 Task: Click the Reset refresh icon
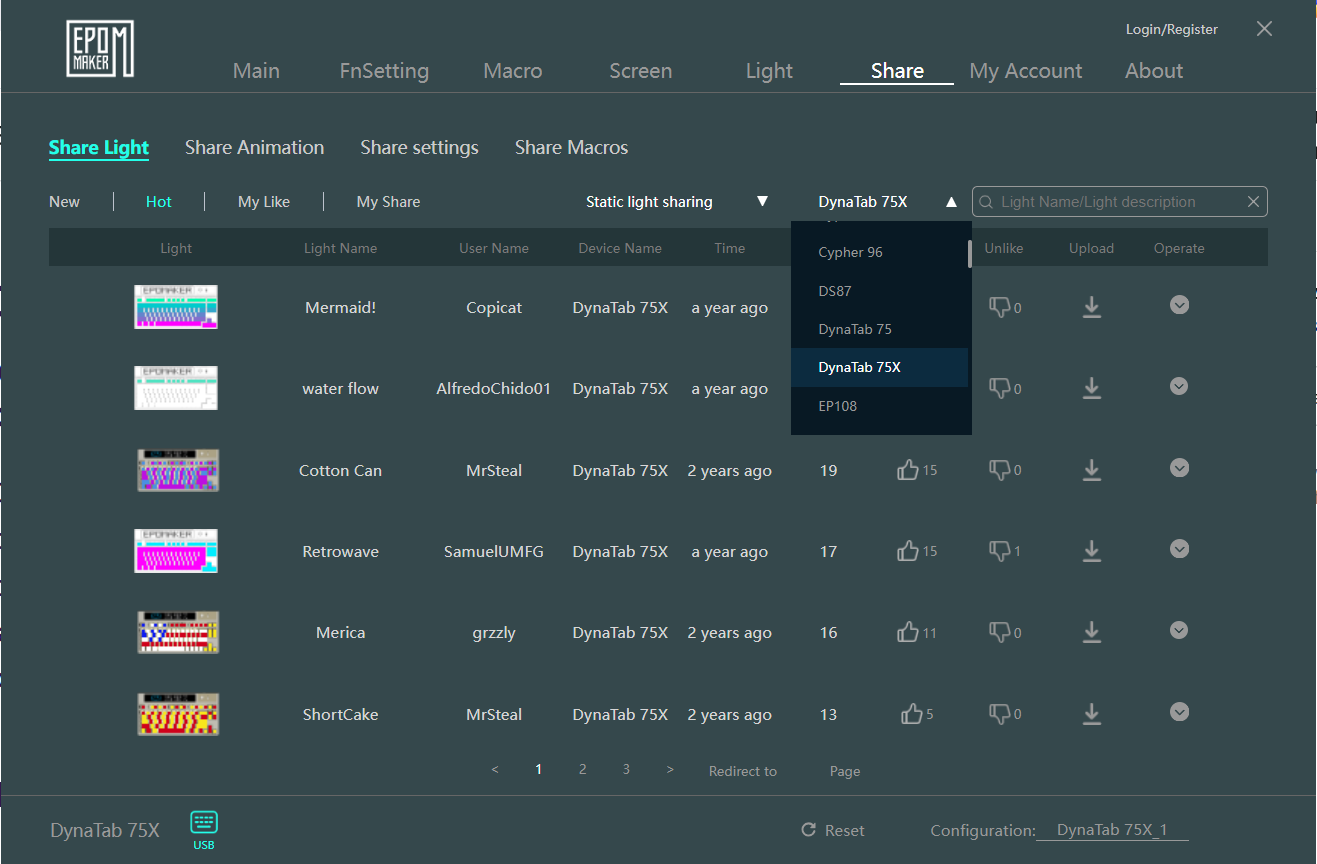(809, 830)
